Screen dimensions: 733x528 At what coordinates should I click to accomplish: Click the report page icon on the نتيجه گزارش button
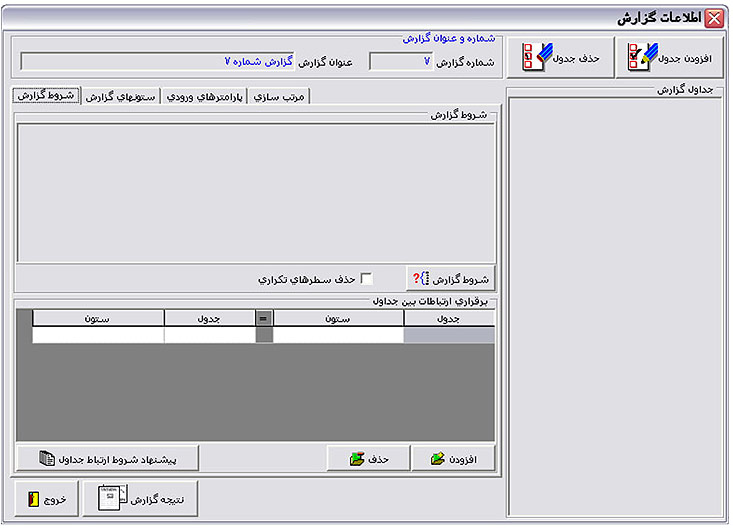pyautogui.click(x=112, y=498)
